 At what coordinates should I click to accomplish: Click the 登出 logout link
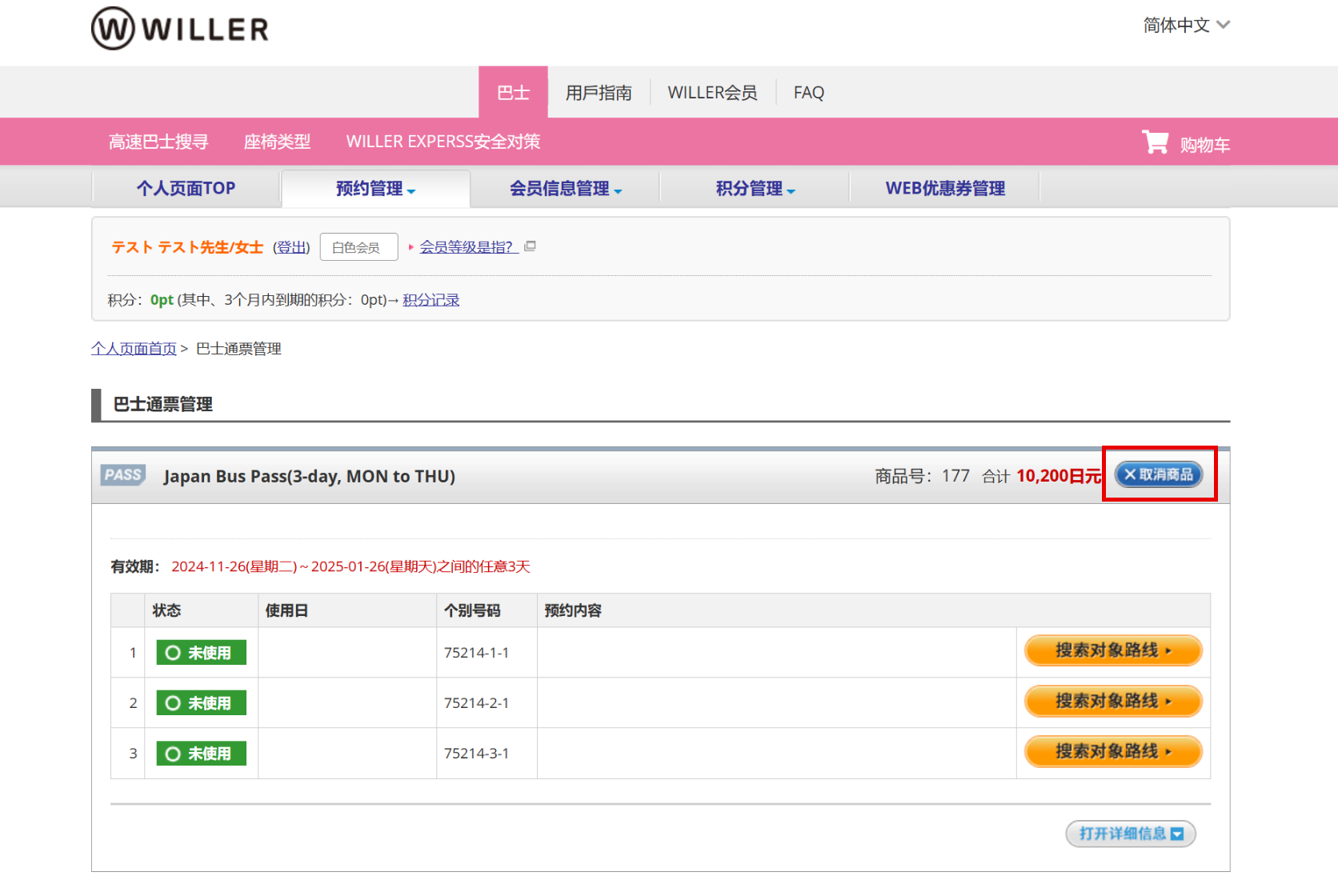[291, 247]
